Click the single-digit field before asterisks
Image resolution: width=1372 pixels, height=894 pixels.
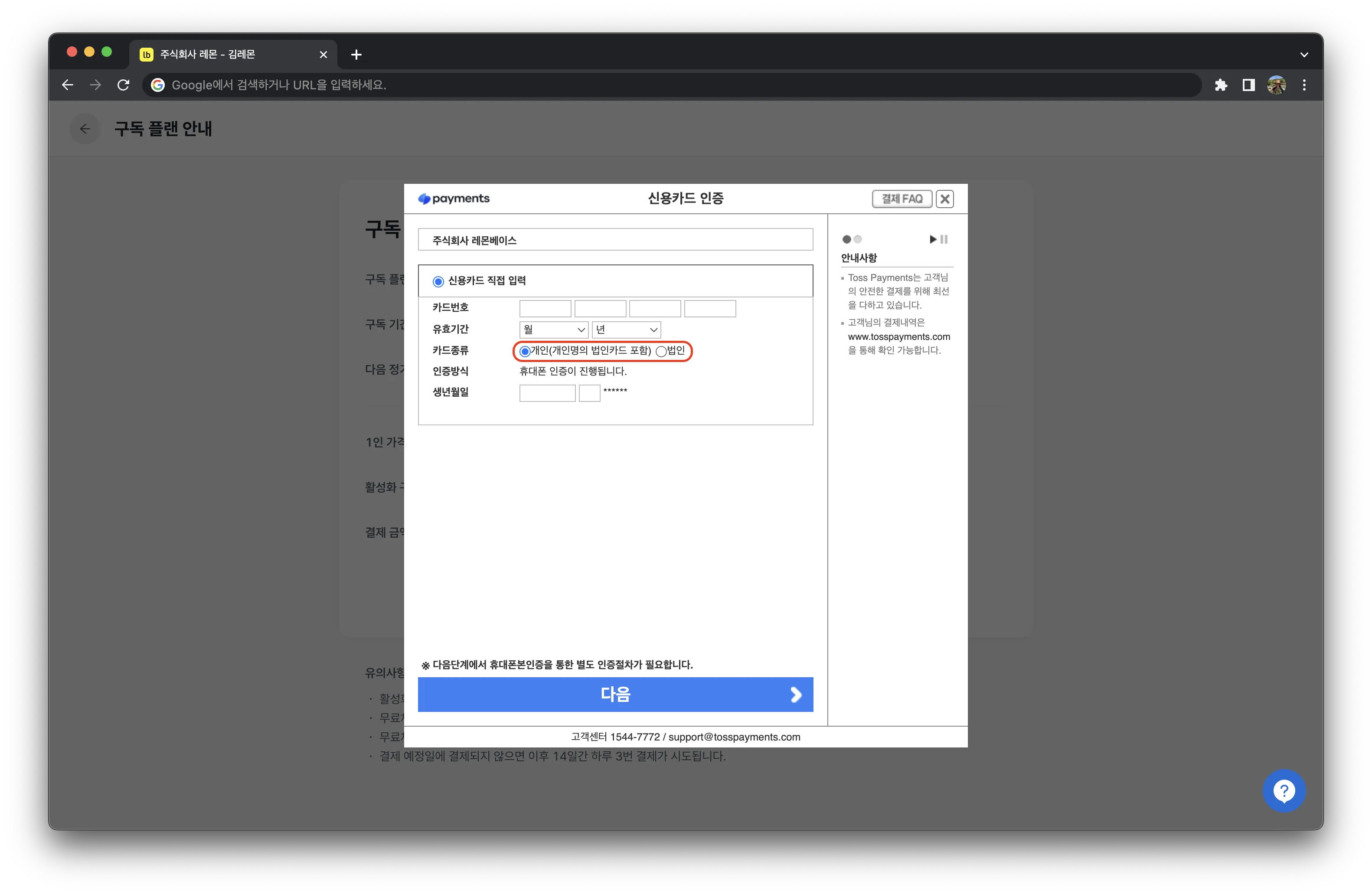(x=589, y=393)
